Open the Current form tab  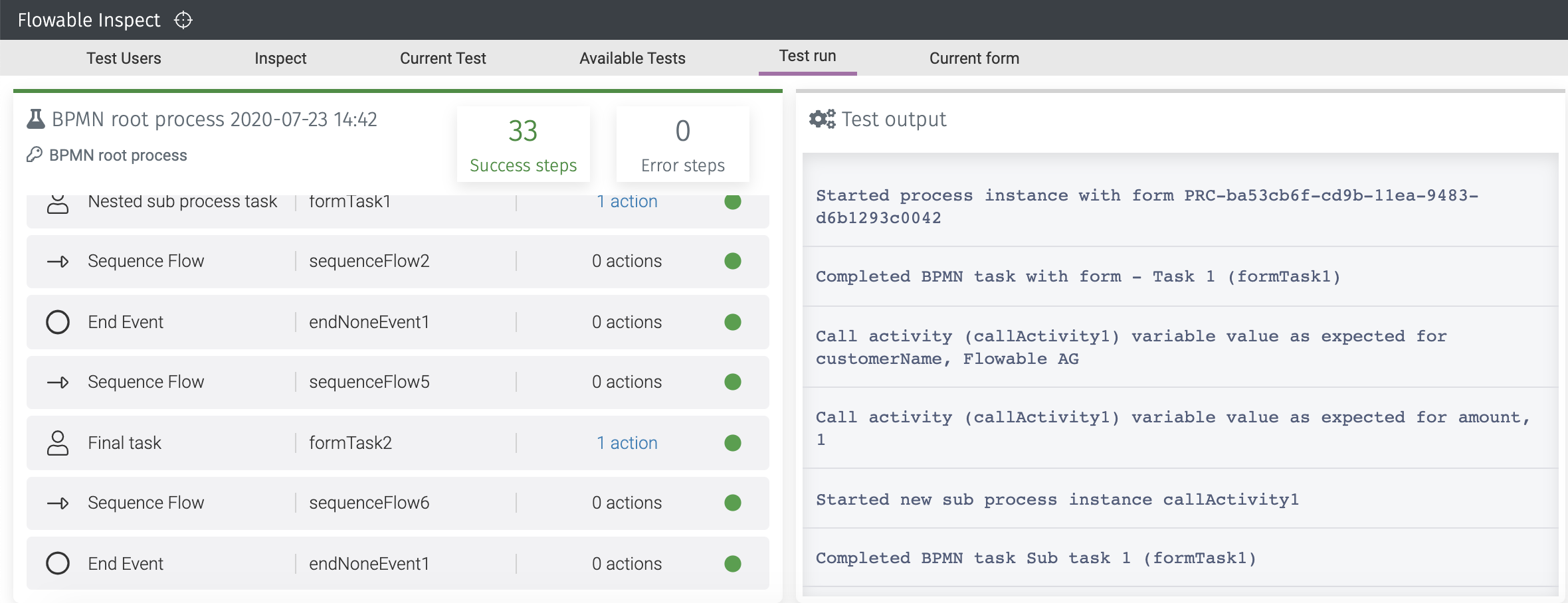[x=973, y=58]
